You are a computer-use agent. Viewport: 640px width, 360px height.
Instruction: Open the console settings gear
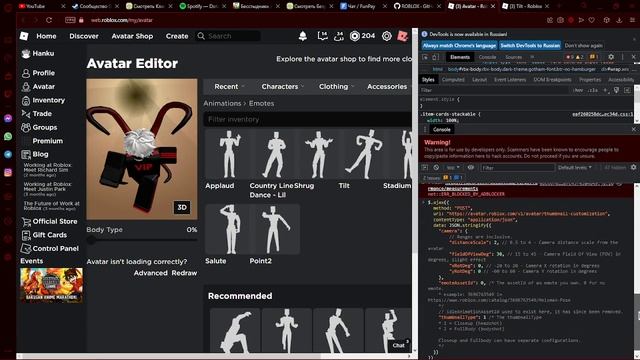click(633, 167)
